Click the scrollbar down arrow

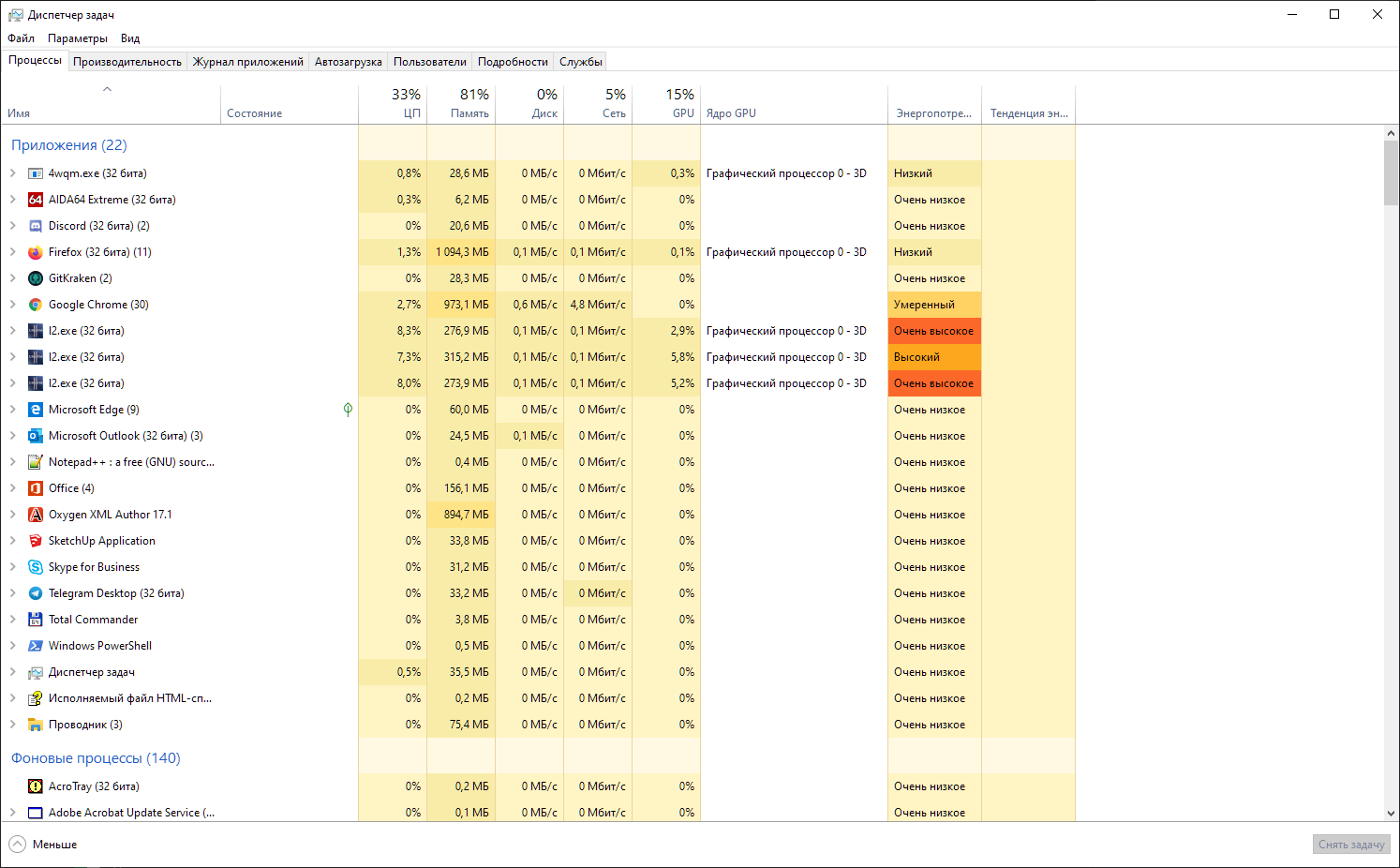(1391, 814)
